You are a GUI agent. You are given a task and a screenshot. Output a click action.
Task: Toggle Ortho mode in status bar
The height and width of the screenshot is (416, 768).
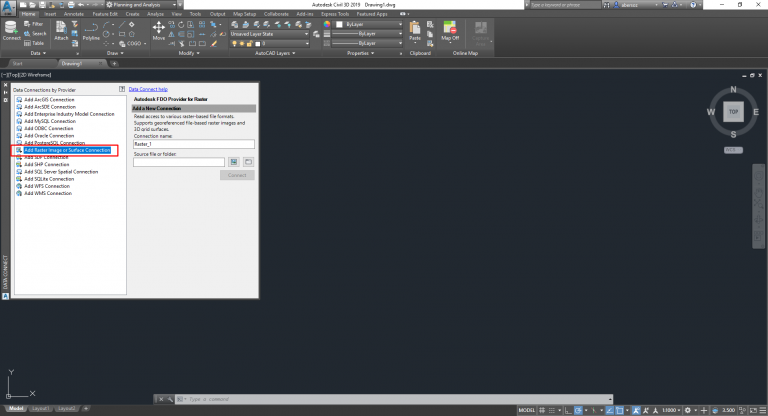pos(568,410)
